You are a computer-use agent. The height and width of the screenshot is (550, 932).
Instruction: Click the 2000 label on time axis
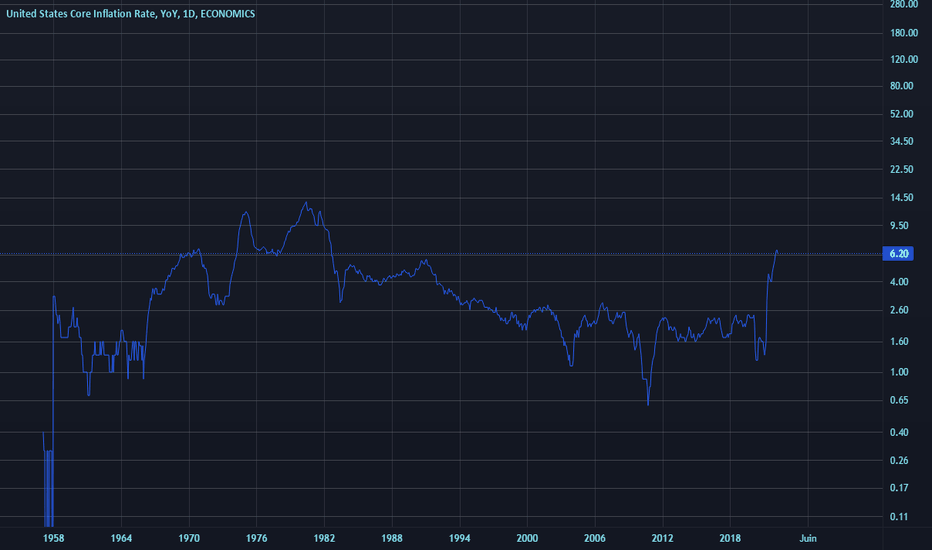click(x=527, y=538)
